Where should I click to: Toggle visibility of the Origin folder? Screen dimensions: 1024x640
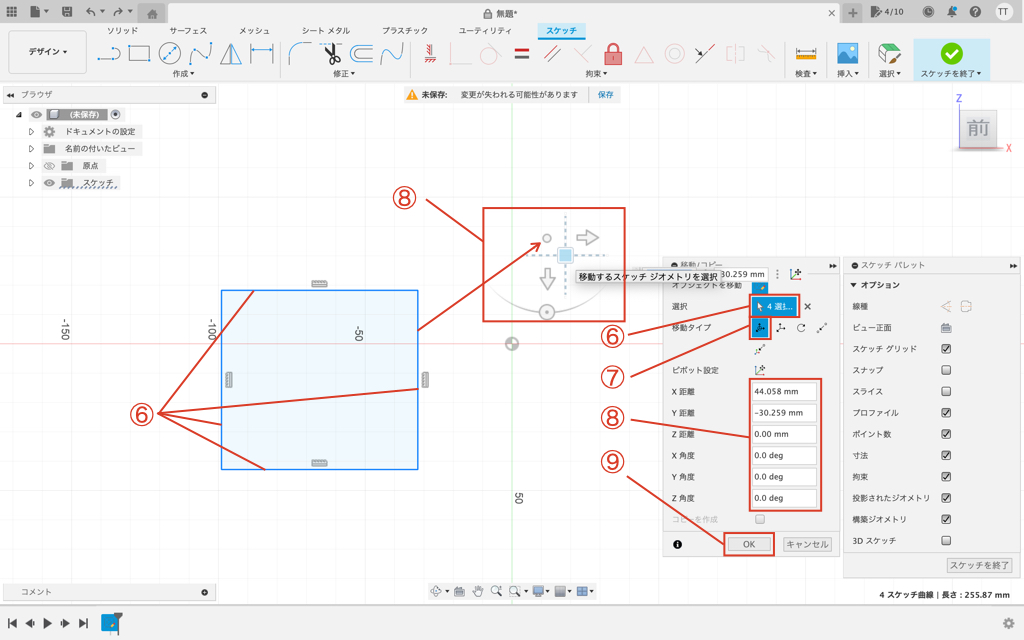[49, 166]
